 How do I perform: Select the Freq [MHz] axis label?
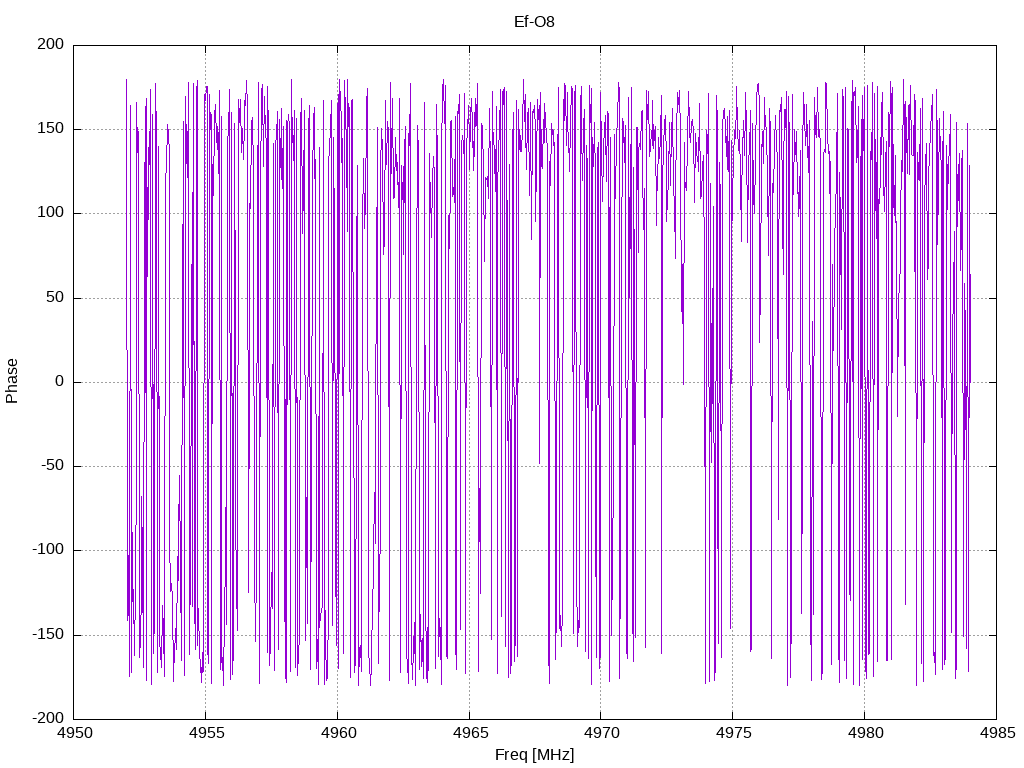pyautogui.click(x=534, y=755)
